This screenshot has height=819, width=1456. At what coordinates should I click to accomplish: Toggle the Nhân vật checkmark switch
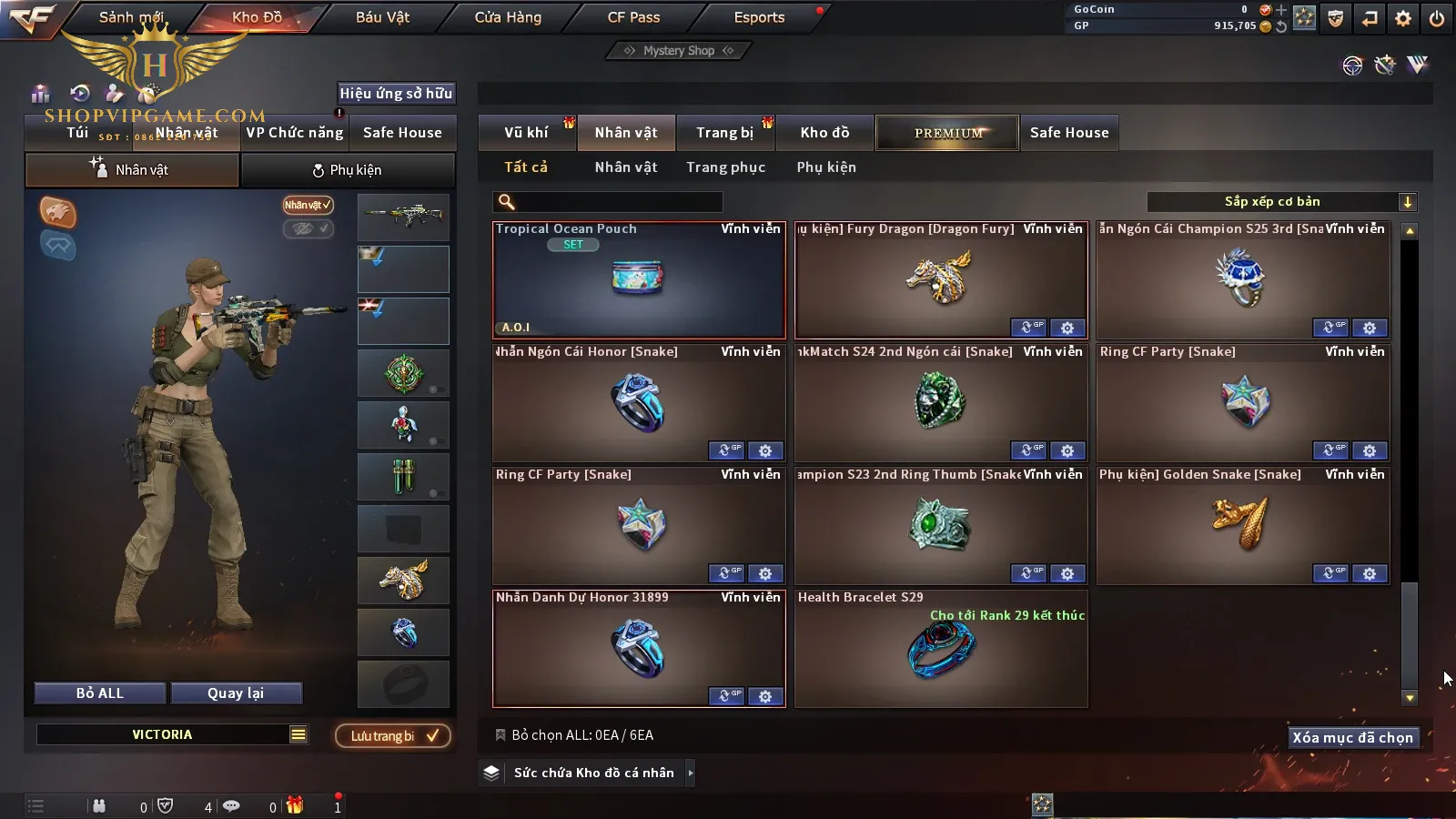click(x=308, y=206)
